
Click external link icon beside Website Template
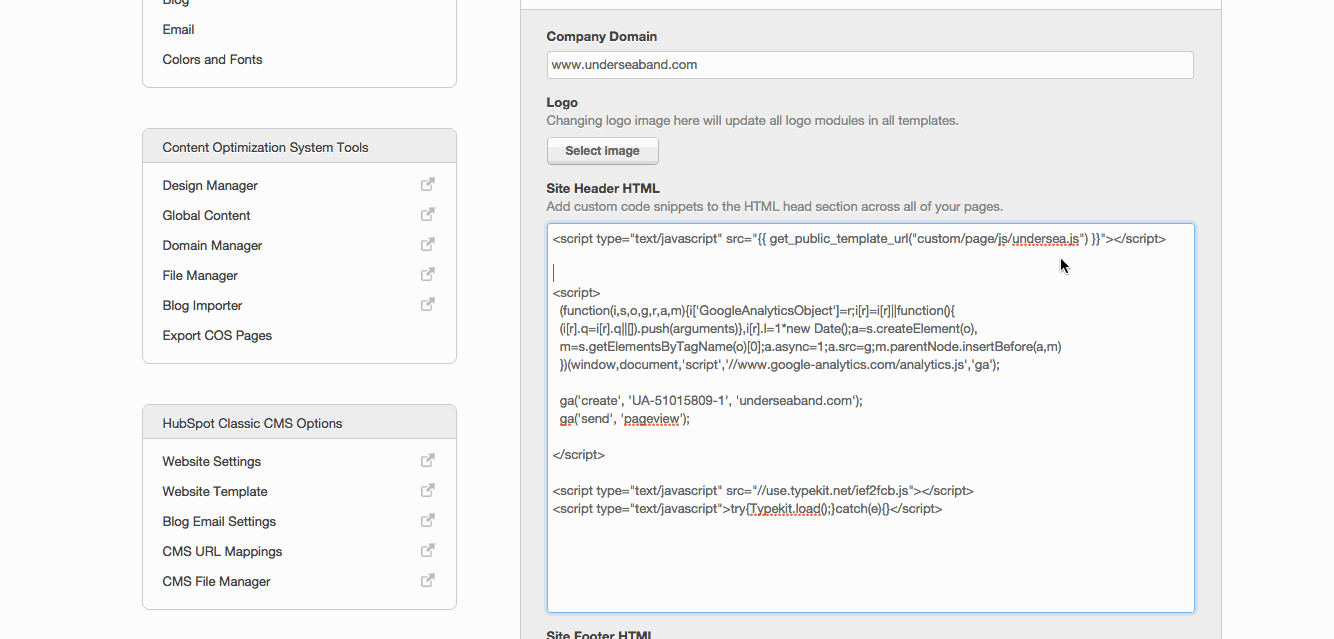point(427,491)
